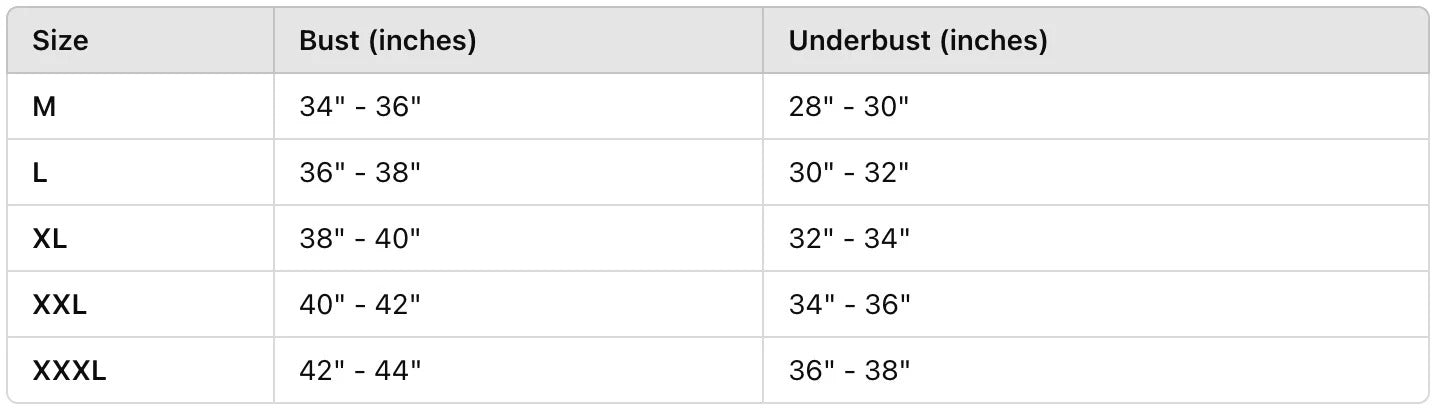Click the bust value 42" - 44"
This screenshot has height=412, width=1440.
pyautogui.click(x=360, y=371)
